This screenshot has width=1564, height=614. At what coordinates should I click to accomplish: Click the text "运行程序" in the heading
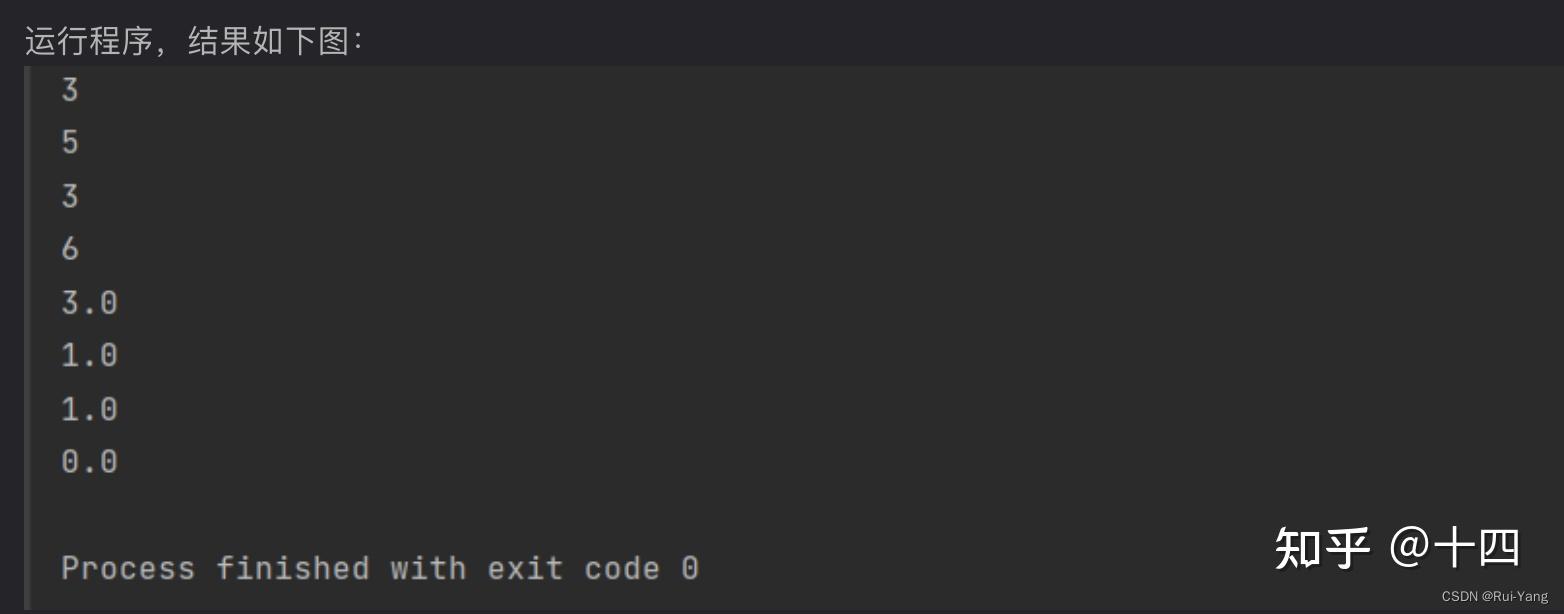(88, 41)
